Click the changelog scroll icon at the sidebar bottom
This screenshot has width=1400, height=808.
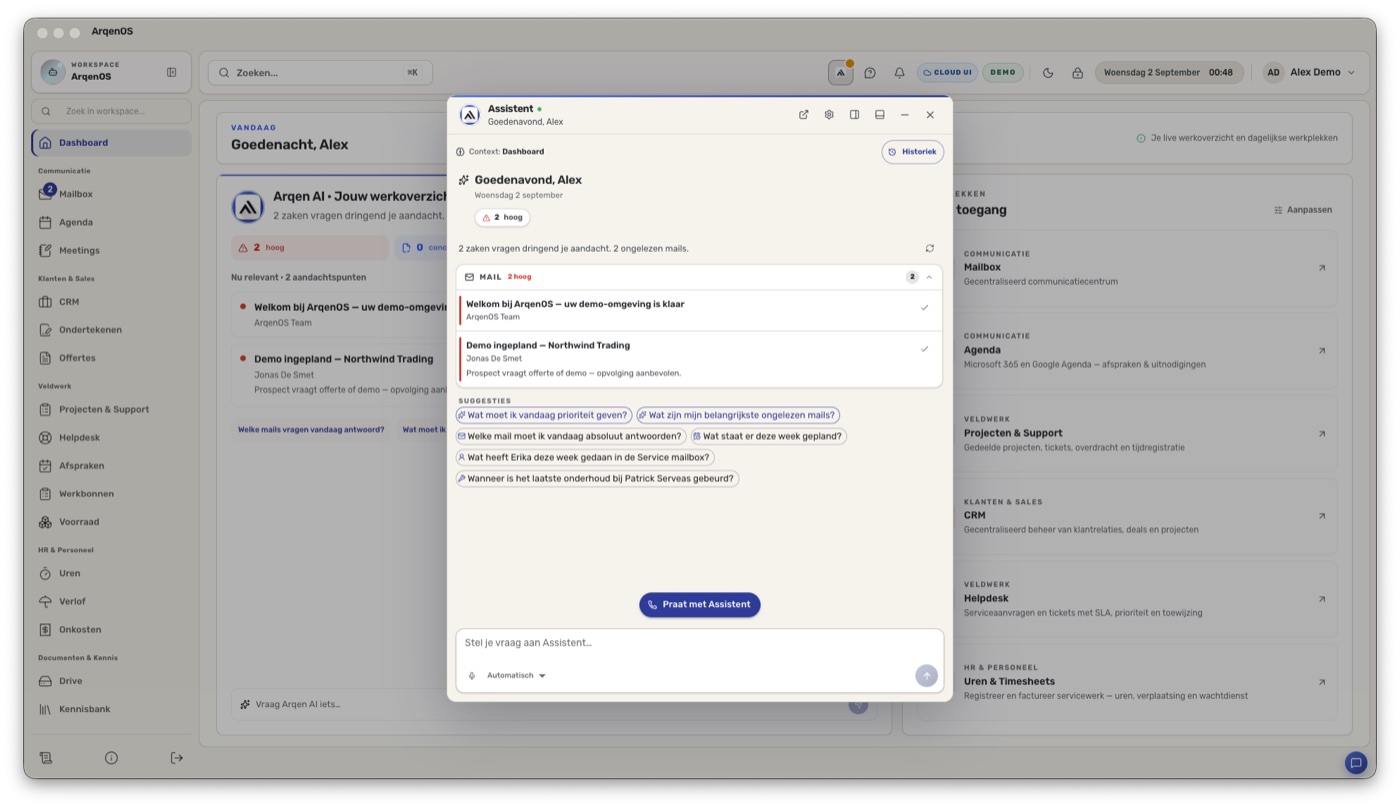(x=45, y=758)
